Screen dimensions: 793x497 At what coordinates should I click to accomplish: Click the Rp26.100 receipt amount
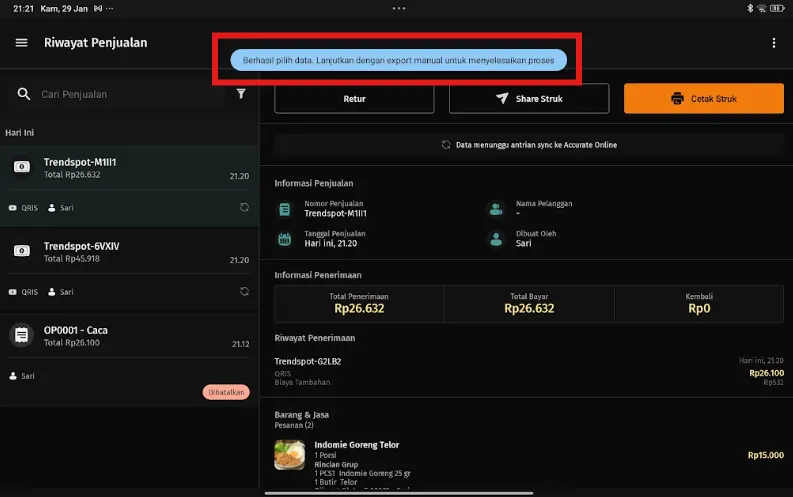[766, 373]
